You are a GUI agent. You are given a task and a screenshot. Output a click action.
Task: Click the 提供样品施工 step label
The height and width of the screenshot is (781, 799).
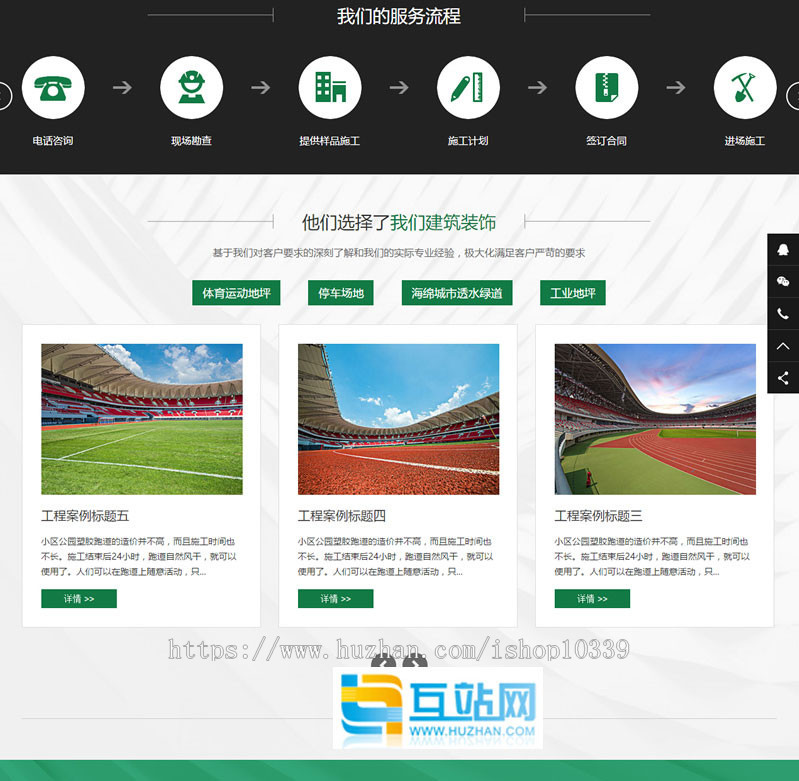point(330,141)
